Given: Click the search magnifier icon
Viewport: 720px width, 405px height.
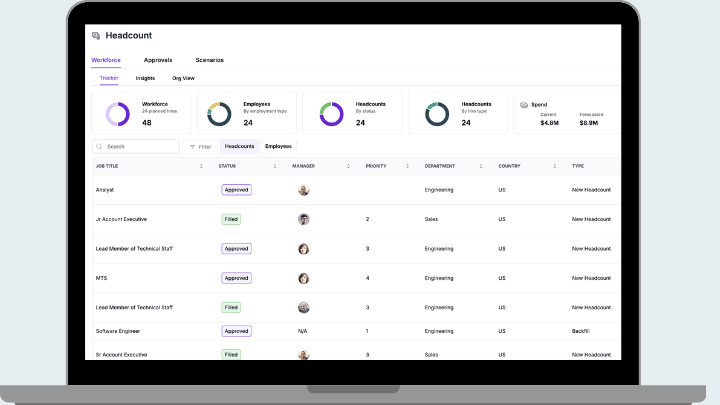Looking at the screenshot, I should pos(100,147).
